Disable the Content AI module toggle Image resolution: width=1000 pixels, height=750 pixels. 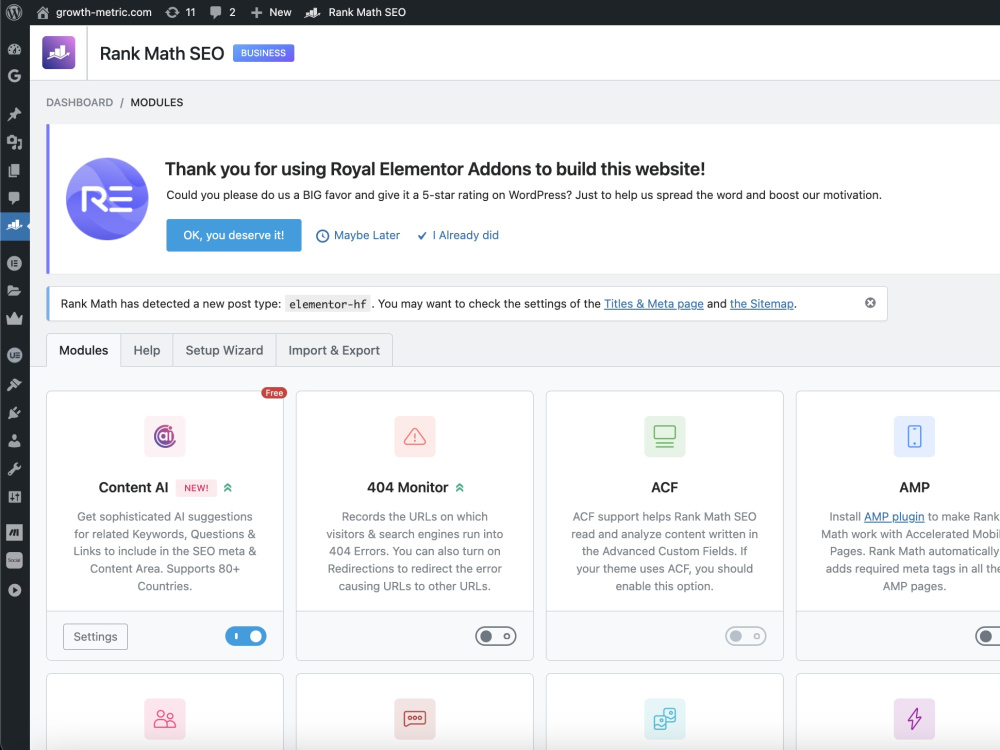tap(246, 636)
